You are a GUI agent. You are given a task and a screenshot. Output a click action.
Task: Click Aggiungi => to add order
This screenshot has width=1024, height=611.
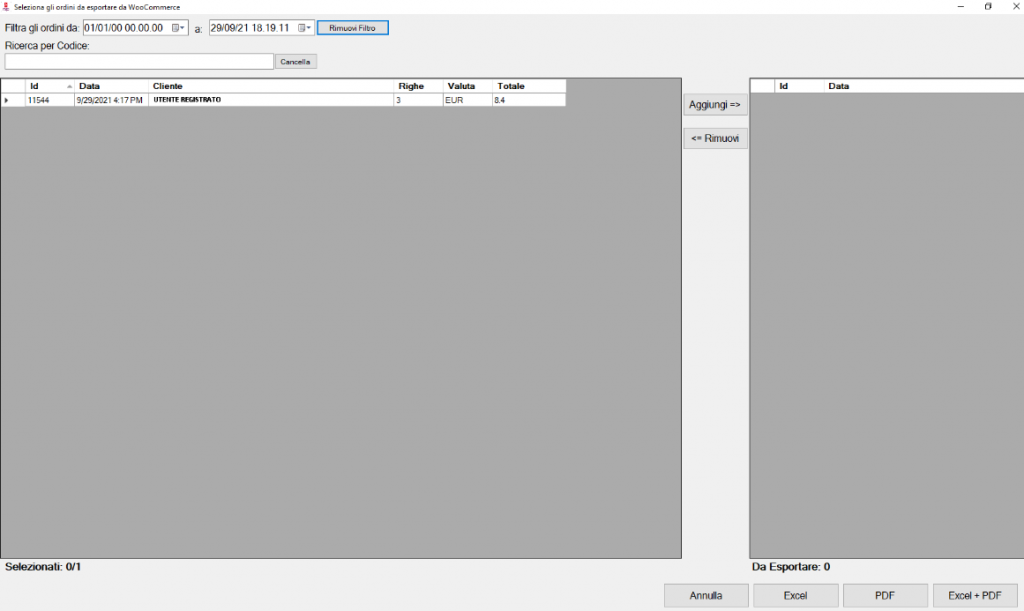[x=715, y=105]
